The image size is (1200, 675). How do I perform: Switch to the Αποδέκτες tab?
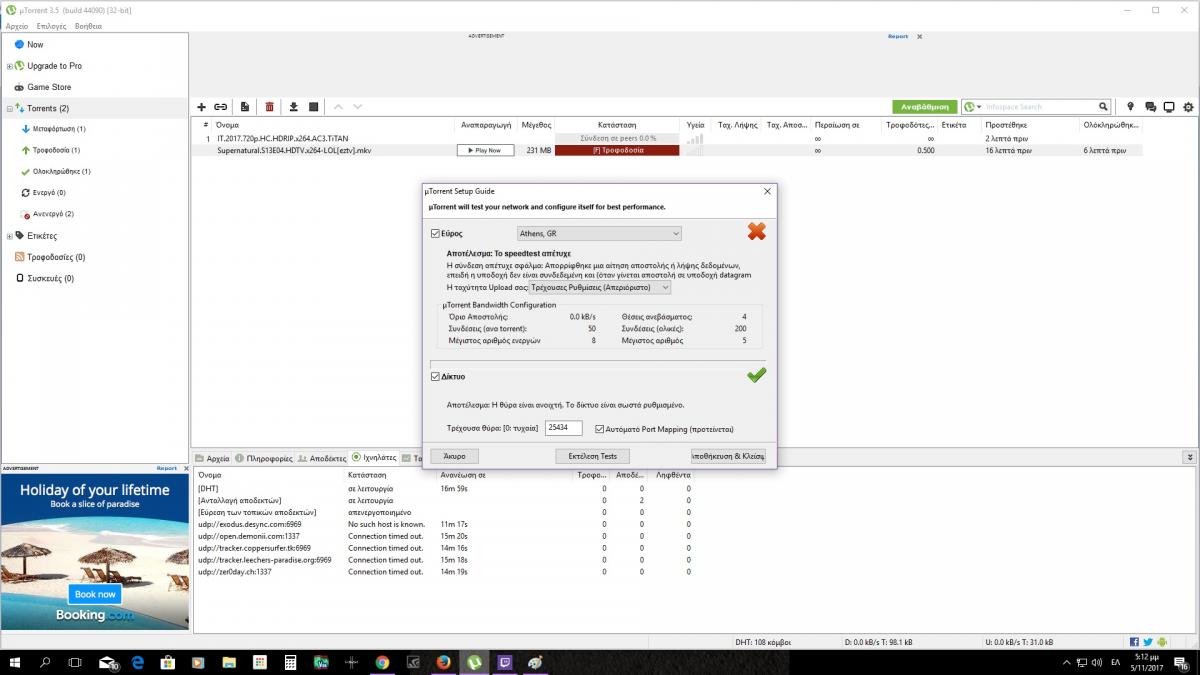tap(321, 458)
